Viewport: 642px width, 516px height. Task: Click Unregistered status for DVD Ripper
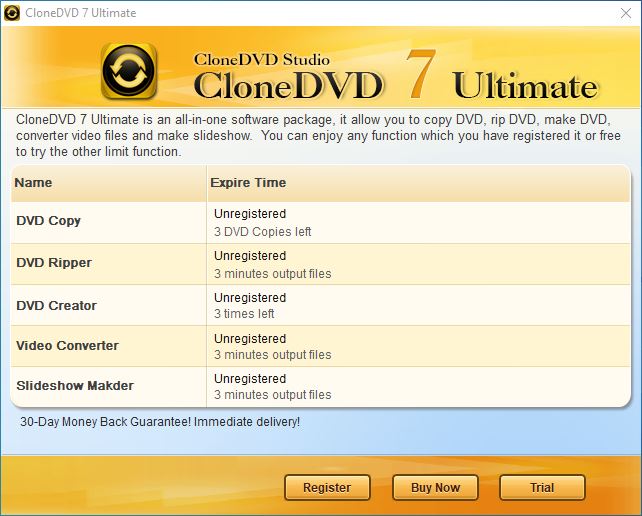(x=250, y=256)
